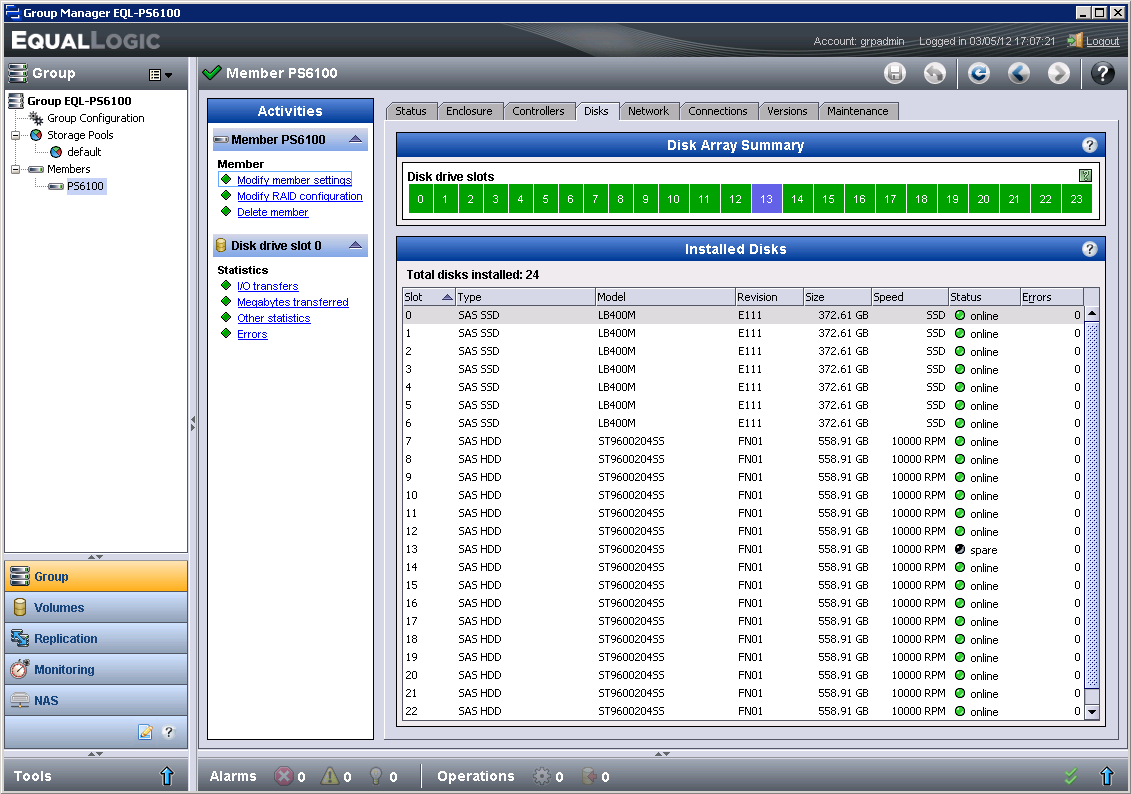1131x794 pixels.
Task: Select the slot 13 spare disk row
Action: 743,550
